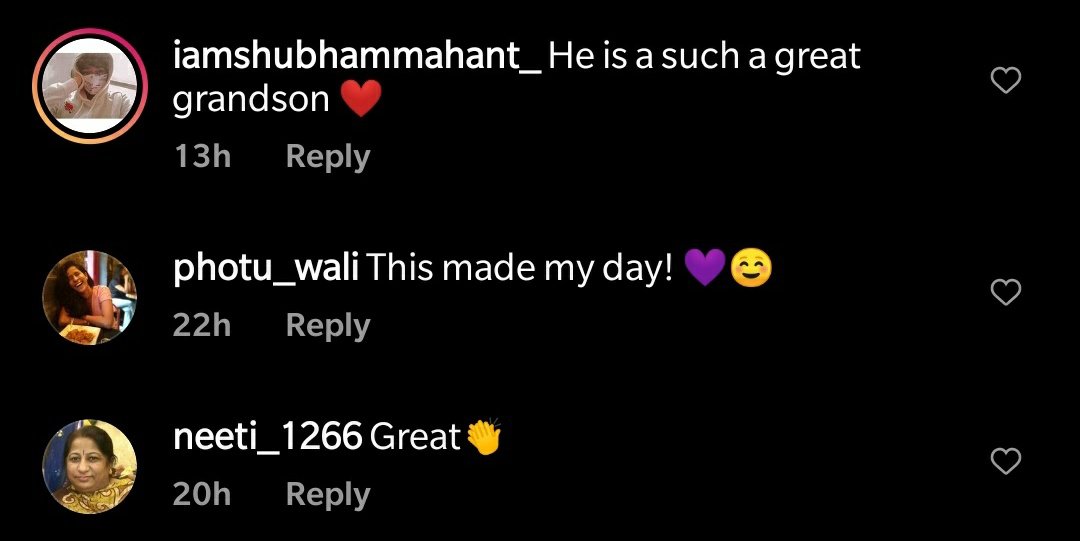This screenshot has width=1080, height=541.
Task: Visit the photu_wali username link
Action: [x=266, y=268]
